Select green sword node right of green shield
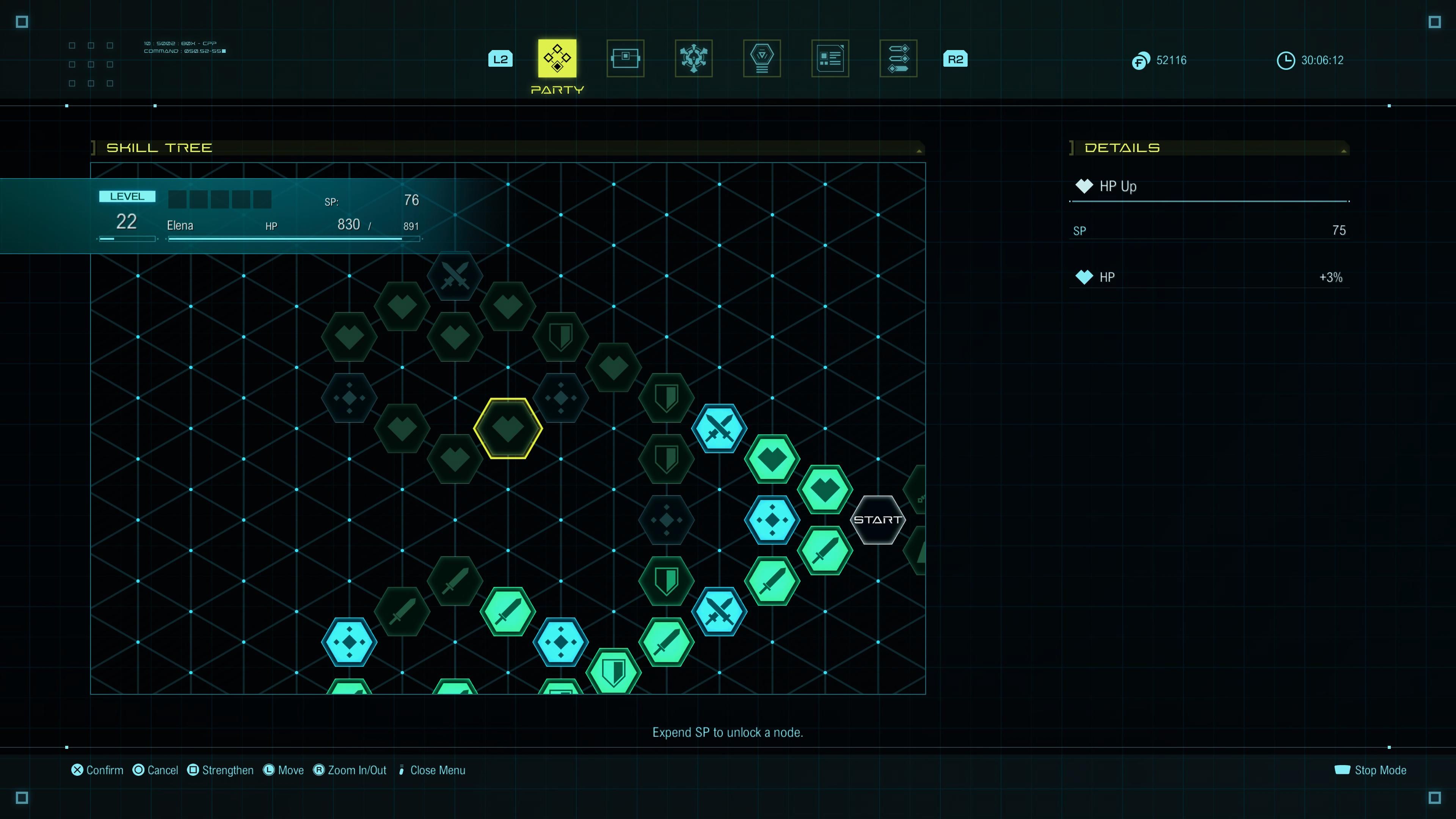The height and width of the screenshot is (819, 1456). click(x=667, y=642)
